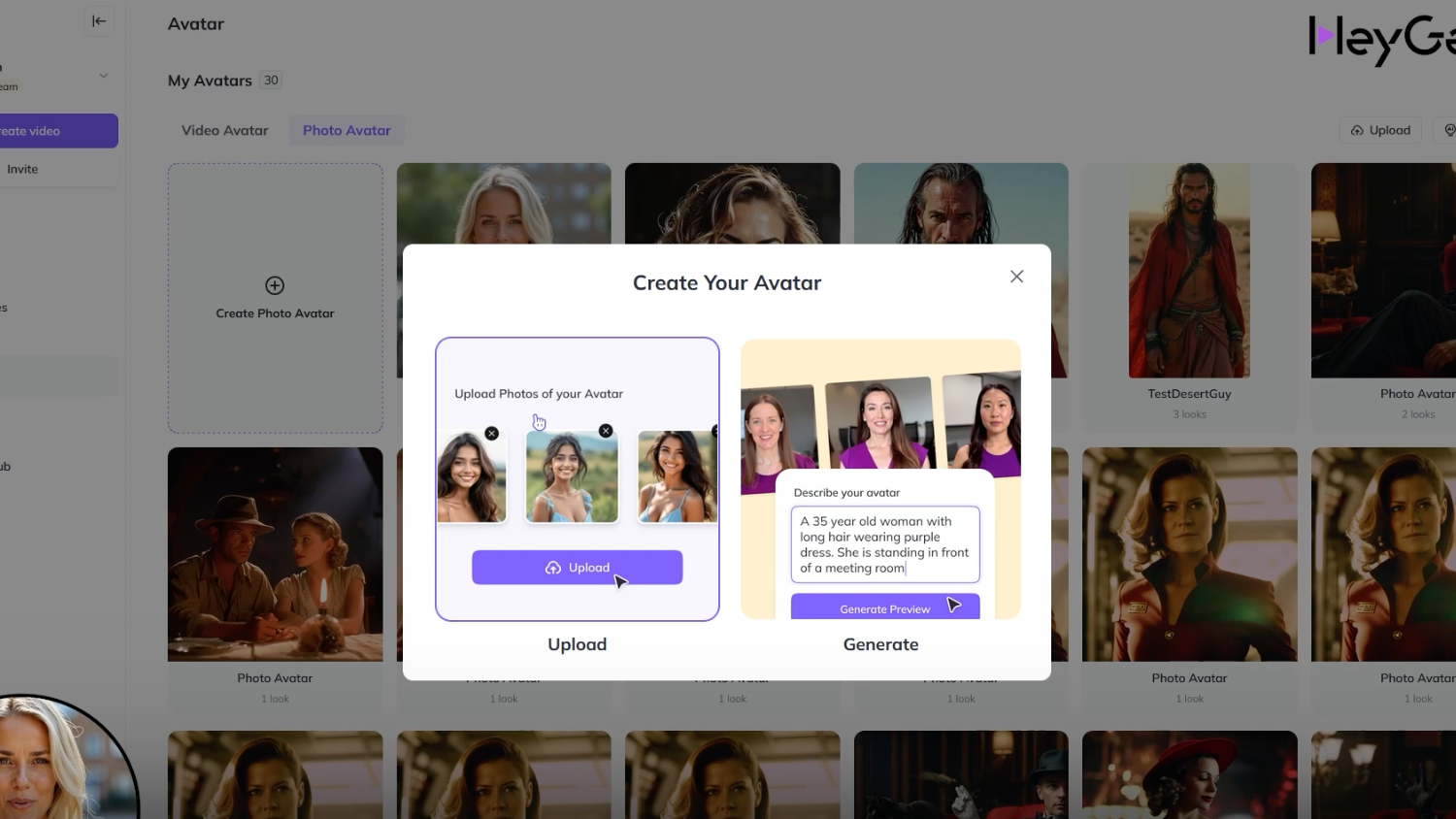1456x819 pixels.
Task: Collapse the left sidebar panel
Action: tap(99, 20)
